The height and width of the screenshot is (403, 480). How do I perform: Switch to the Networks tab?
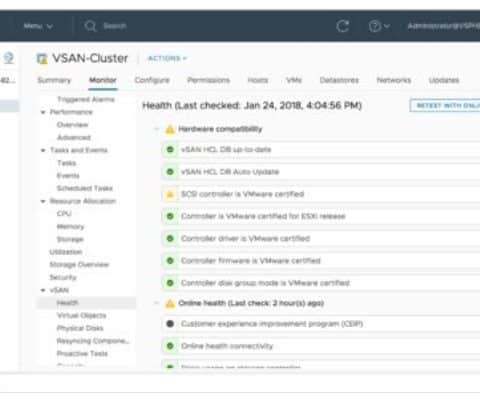[394, 80]
